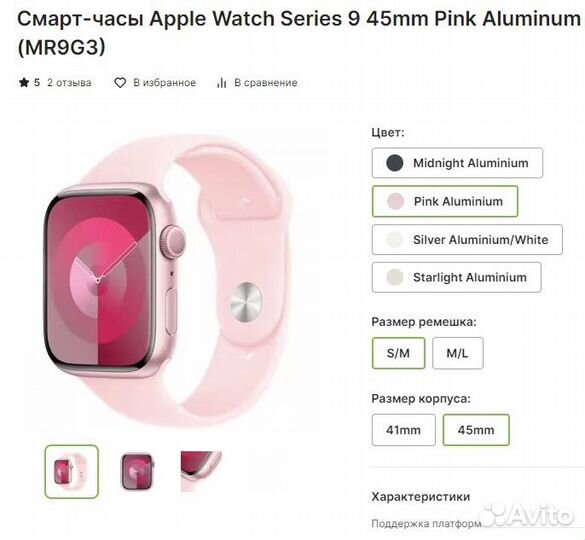The image size is (585, 540).
Task: Select Pink Aluminium color option
Action: coord(445,201)
